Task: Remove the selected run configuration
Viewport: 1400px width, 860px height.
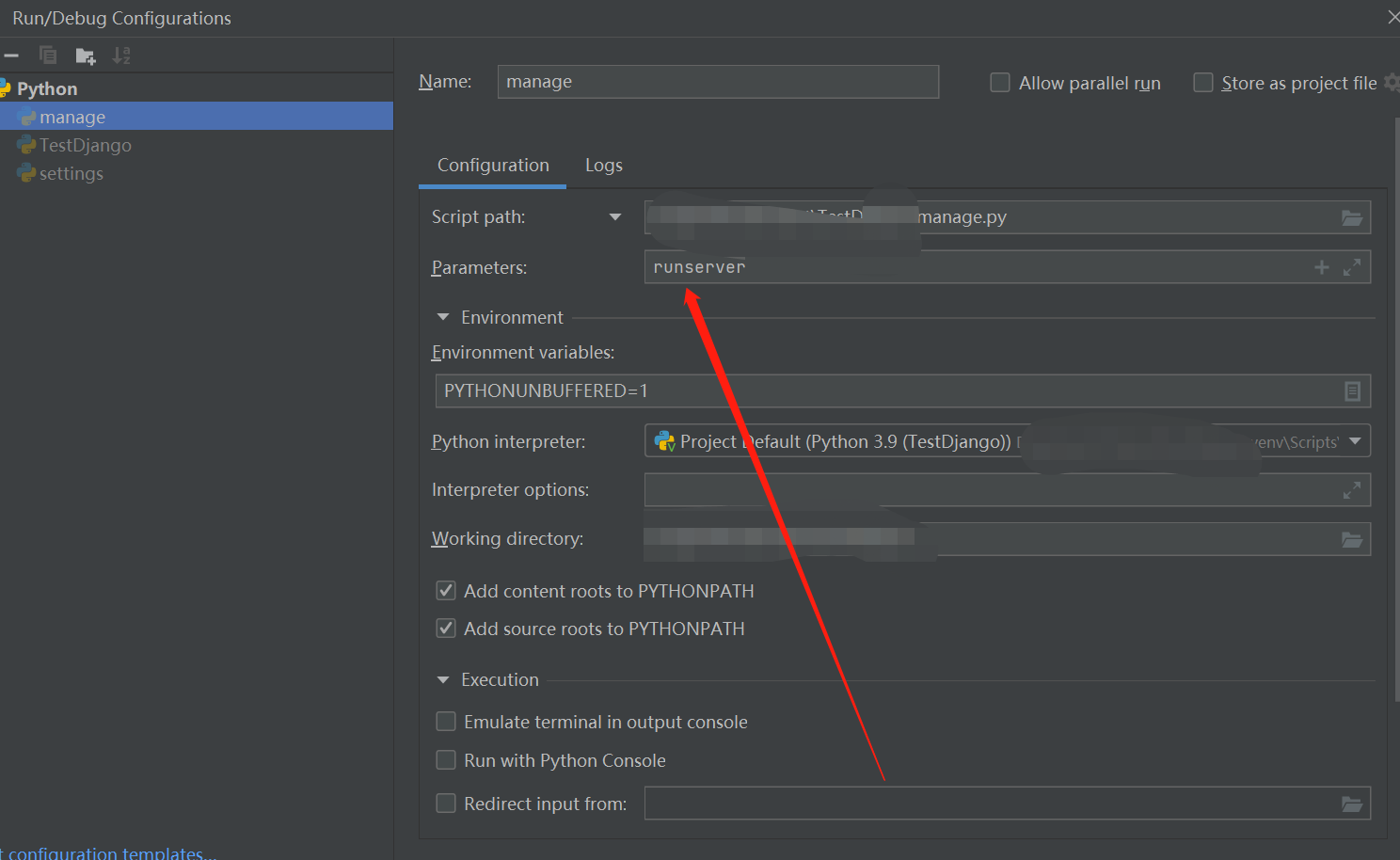Action: tap(11, 55)
